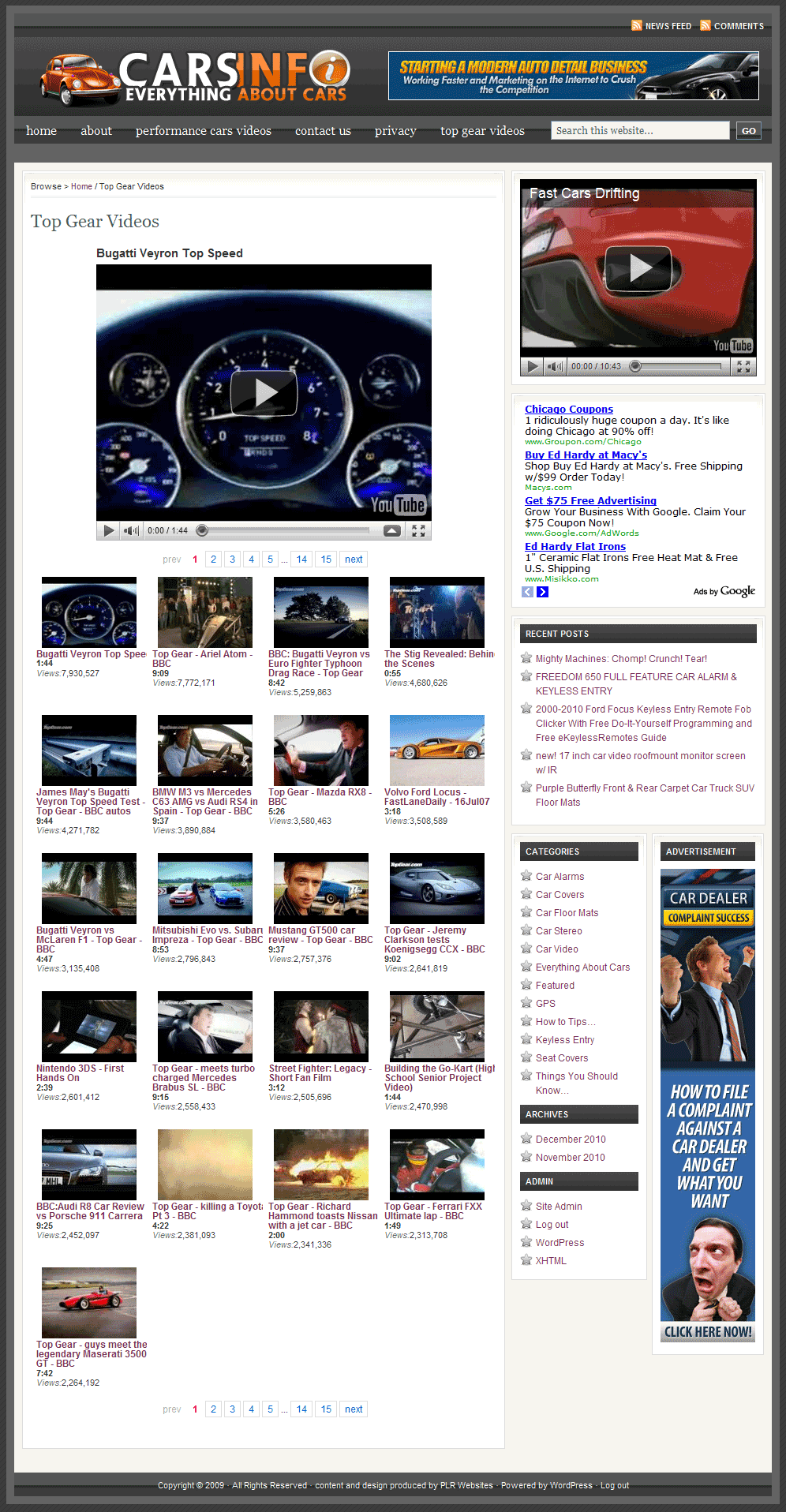Click the up-arrow menu icon on main player
The height and width of the screenshot is (1512, 786).
point(392,530)
